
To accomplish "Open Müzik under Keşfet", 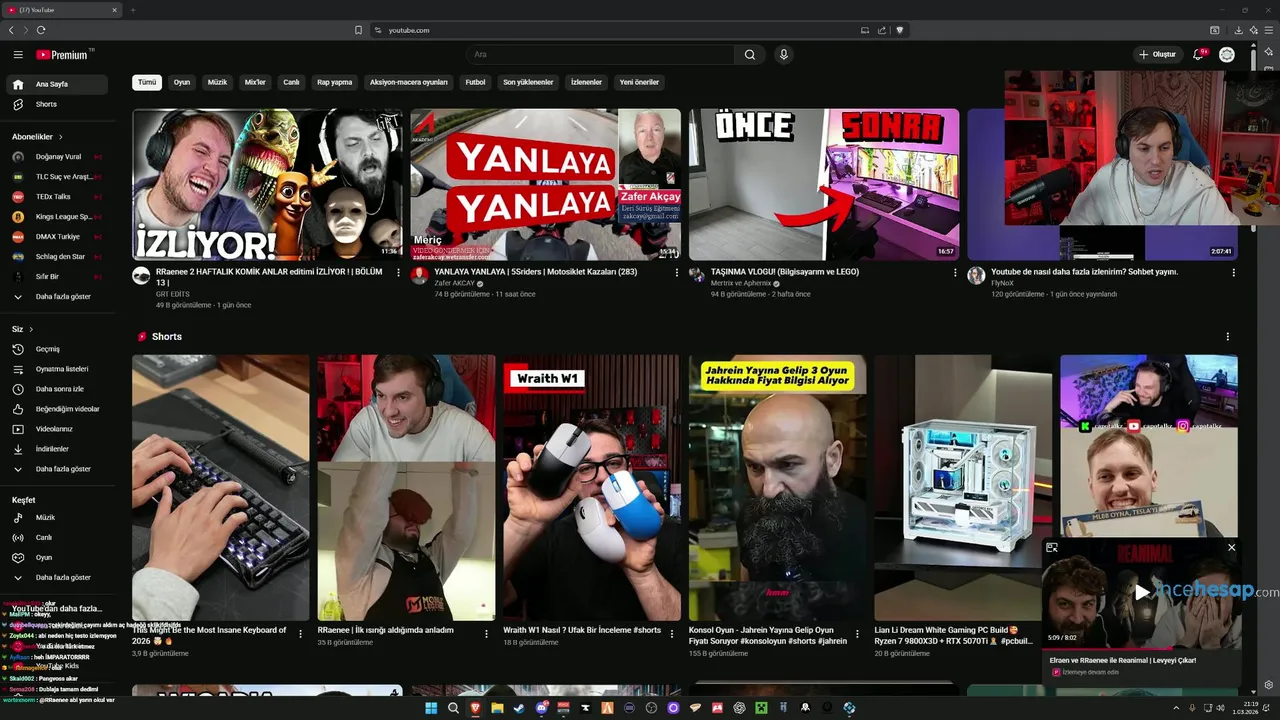I will (59, 518).
